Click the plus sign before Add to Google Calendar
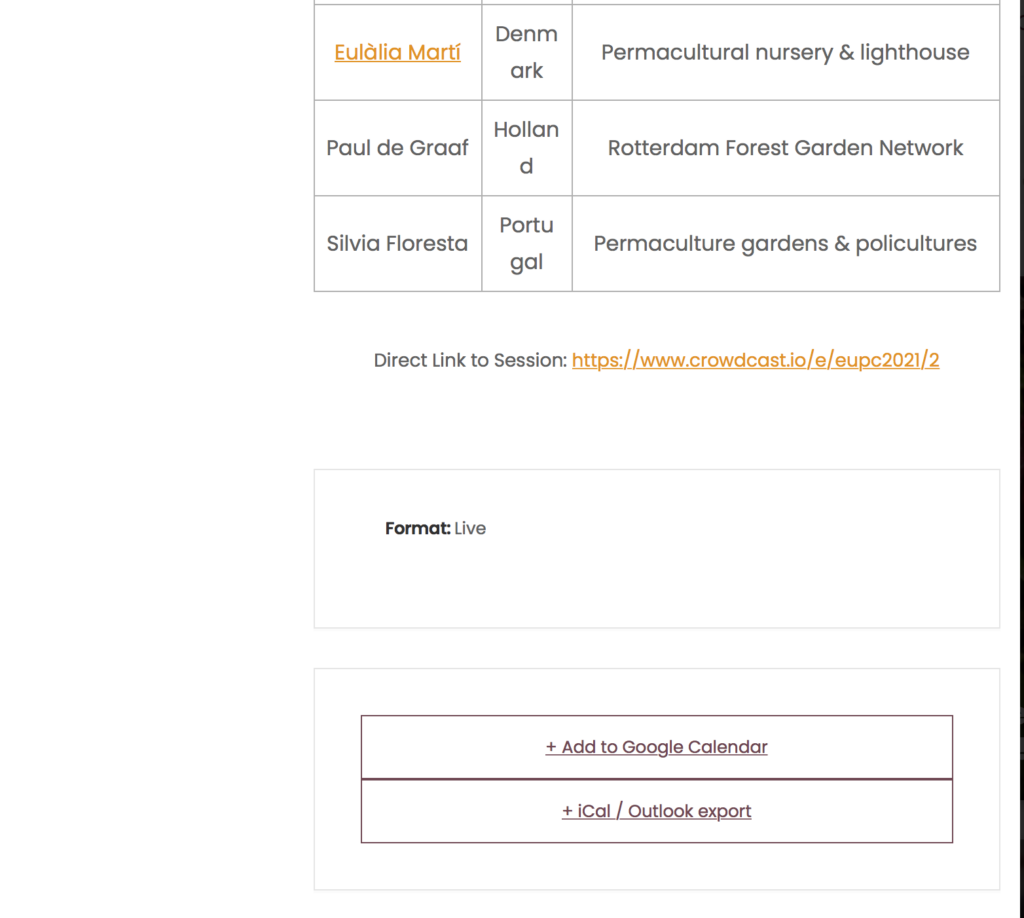1024x918 pixels. pyautogui.click(x=551, y=747)
